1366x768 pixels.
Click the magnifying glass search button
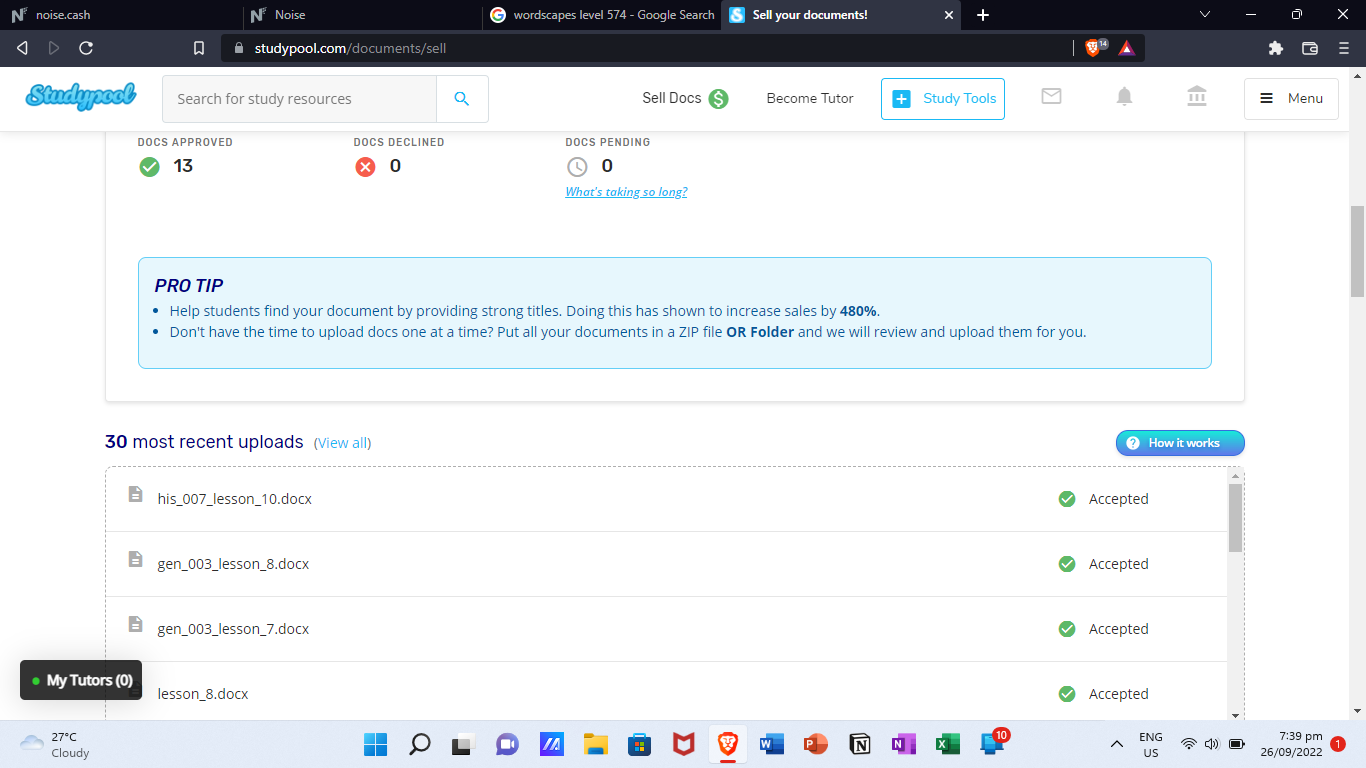click(462, 99)
